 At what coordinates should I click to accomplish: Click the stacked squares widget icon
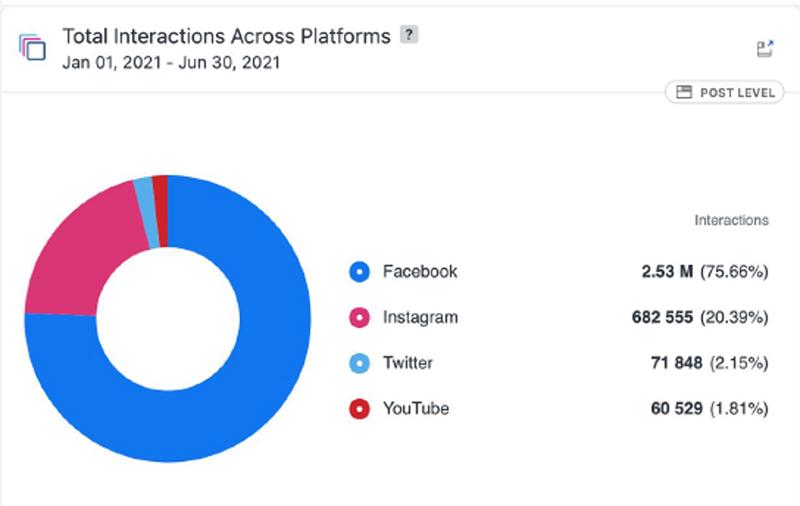coord(32,47)
